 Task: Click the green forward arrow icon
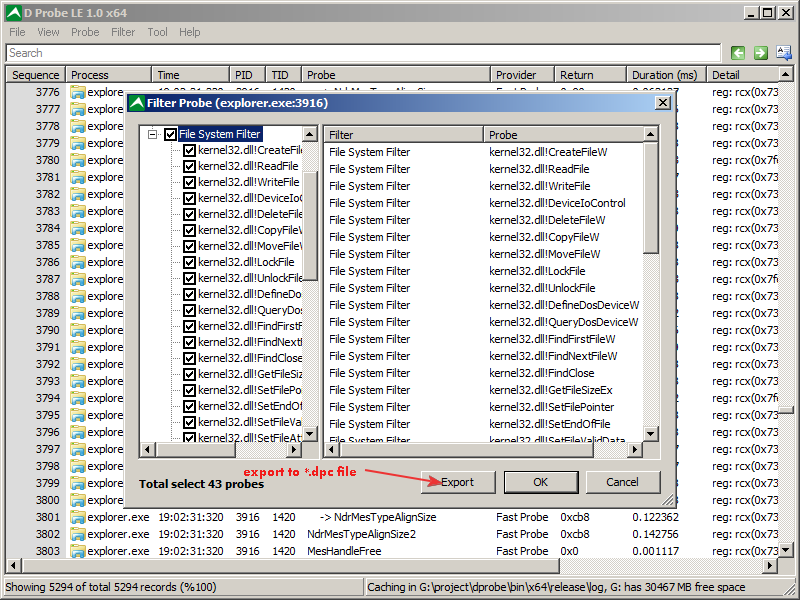[761, 53]
